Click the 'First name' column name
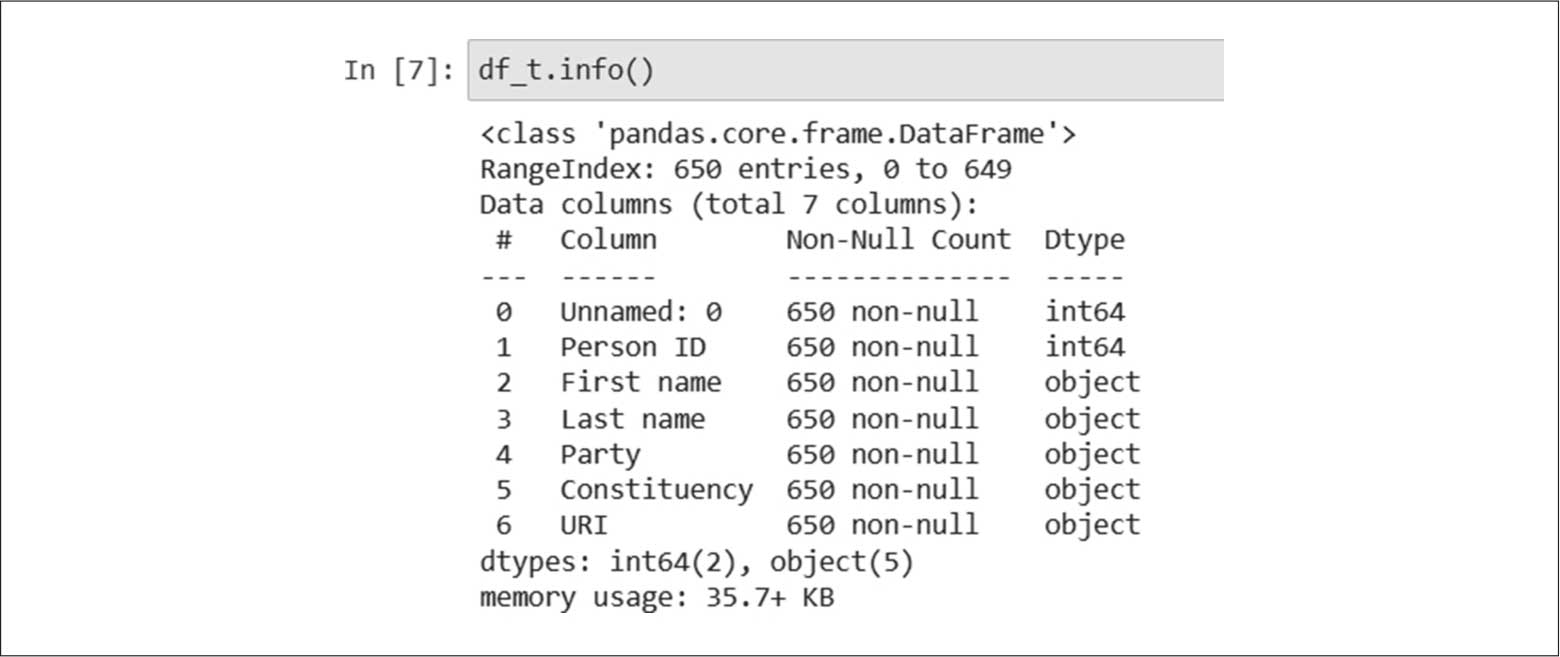The width and height of the screenshot is (1560, 657). coord(640,383)
